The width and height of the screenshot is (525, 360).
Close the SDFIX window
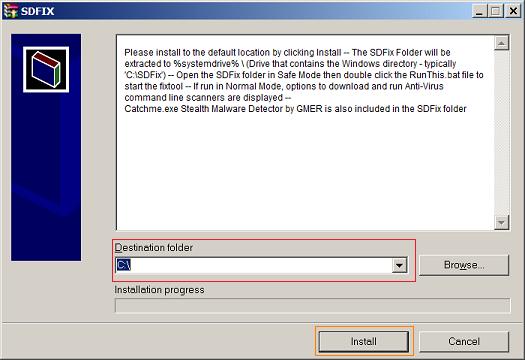coord(513,11)
